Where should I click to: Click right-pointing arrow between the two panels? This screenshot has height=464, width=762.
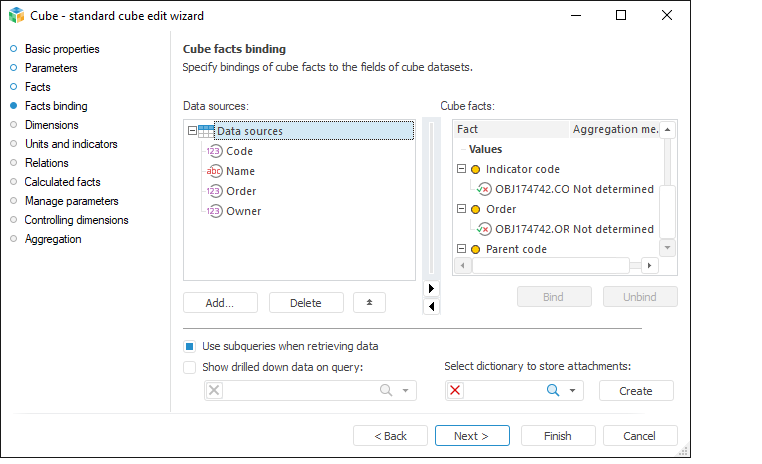(x=431, y=288)
